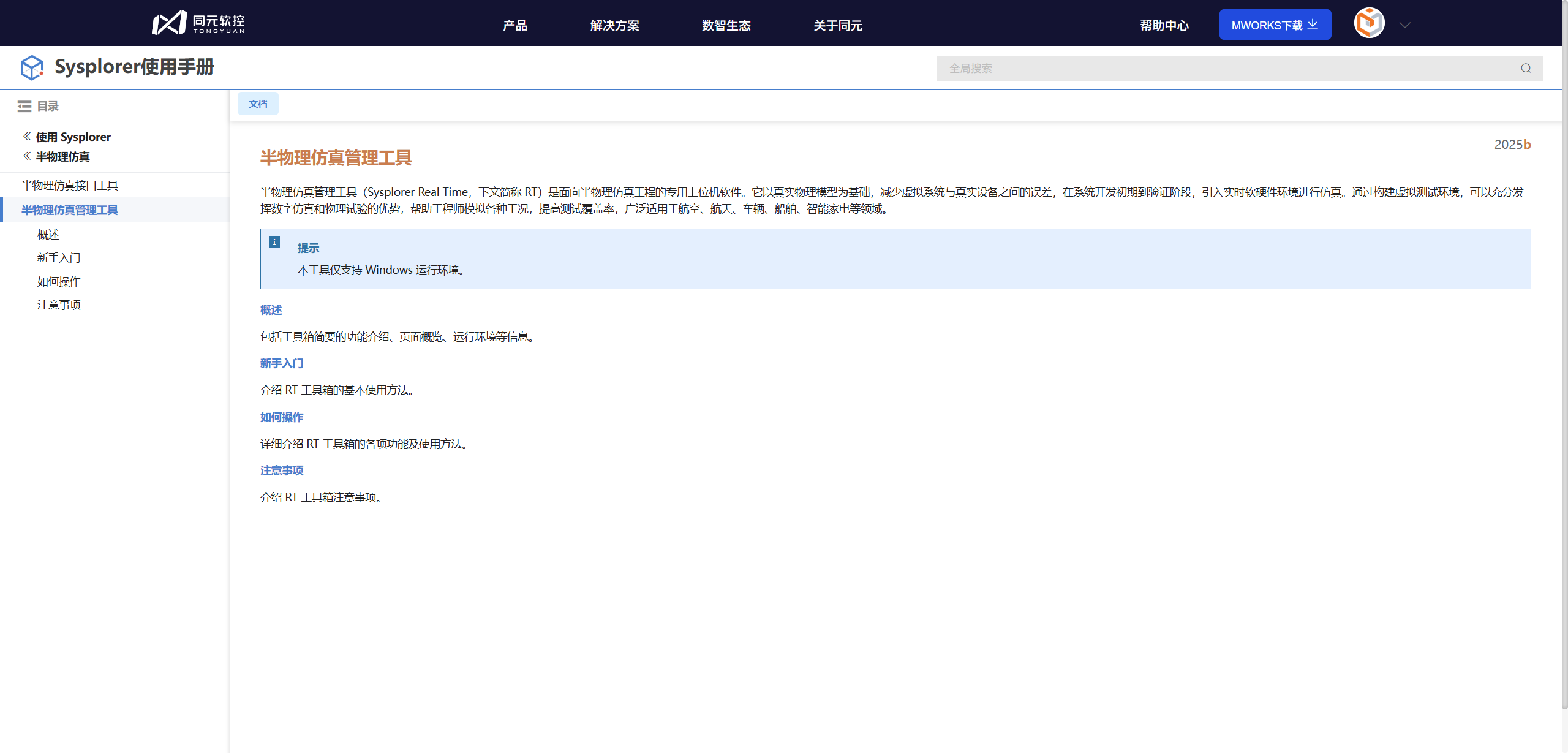
Task: Click the search magnifier icon
Action: [1526, 68]
